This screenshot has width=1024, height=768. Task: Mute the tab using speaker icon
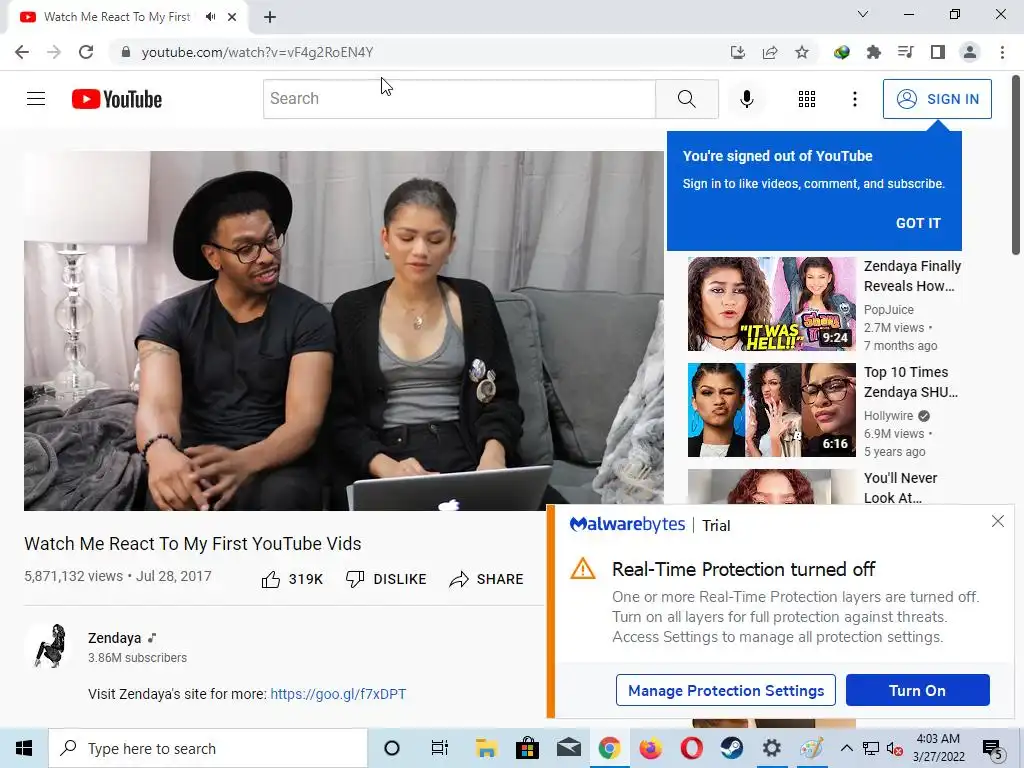tap(210, 17)
